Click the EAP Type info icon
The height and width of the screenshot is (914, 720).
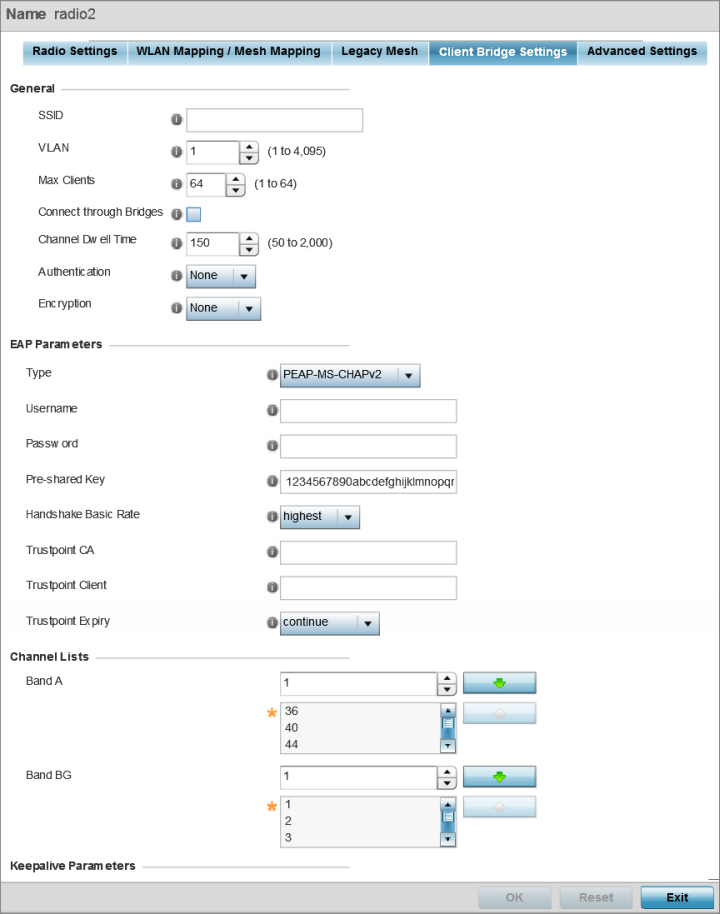tap(272, 375)
